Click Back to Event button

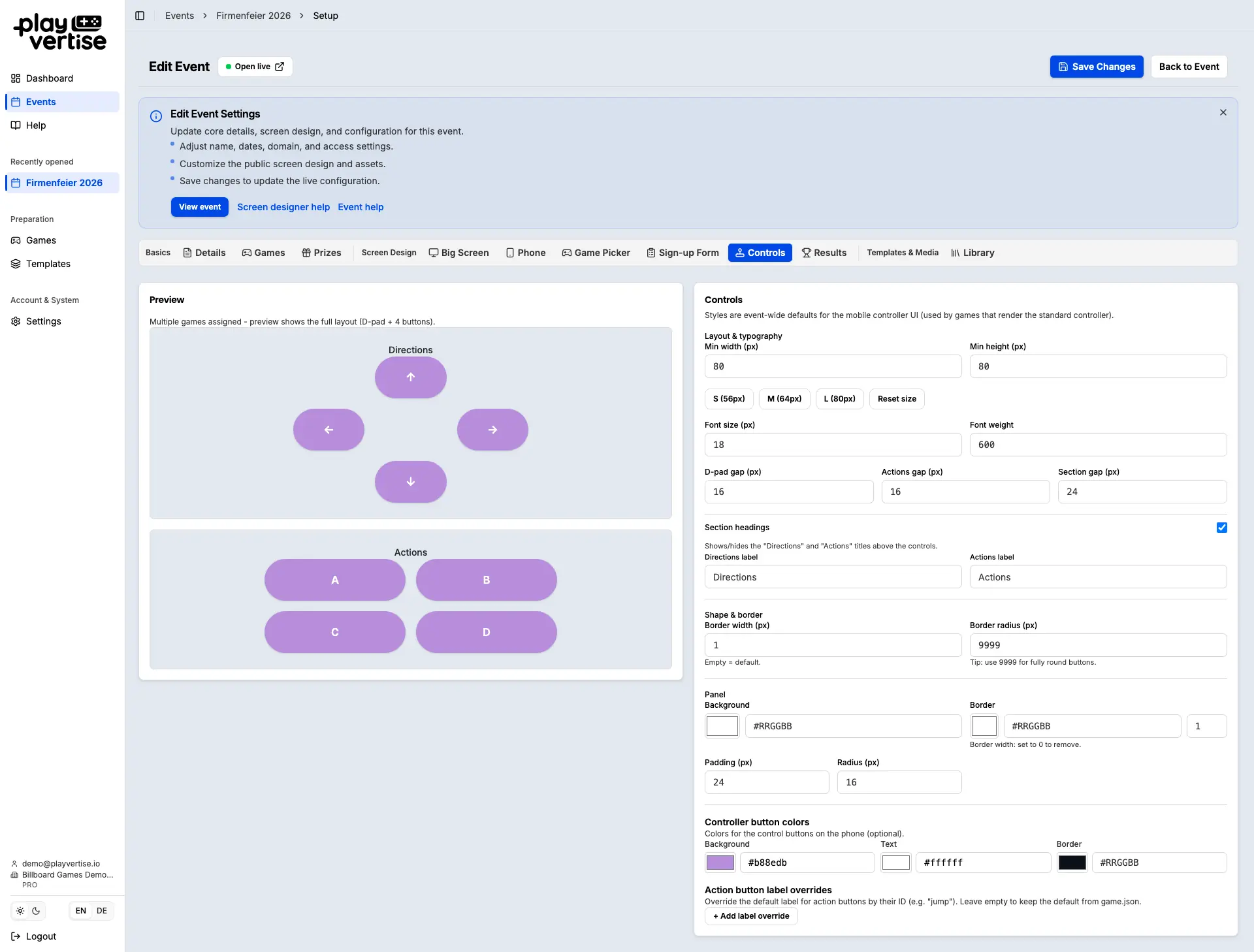(x=1189, y=67)
